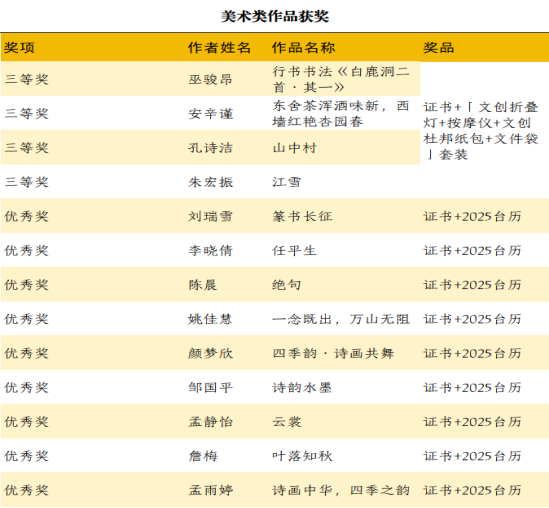Click the work 一念既出,万山无阻
The image size is (549, 508).
[341, 319]
